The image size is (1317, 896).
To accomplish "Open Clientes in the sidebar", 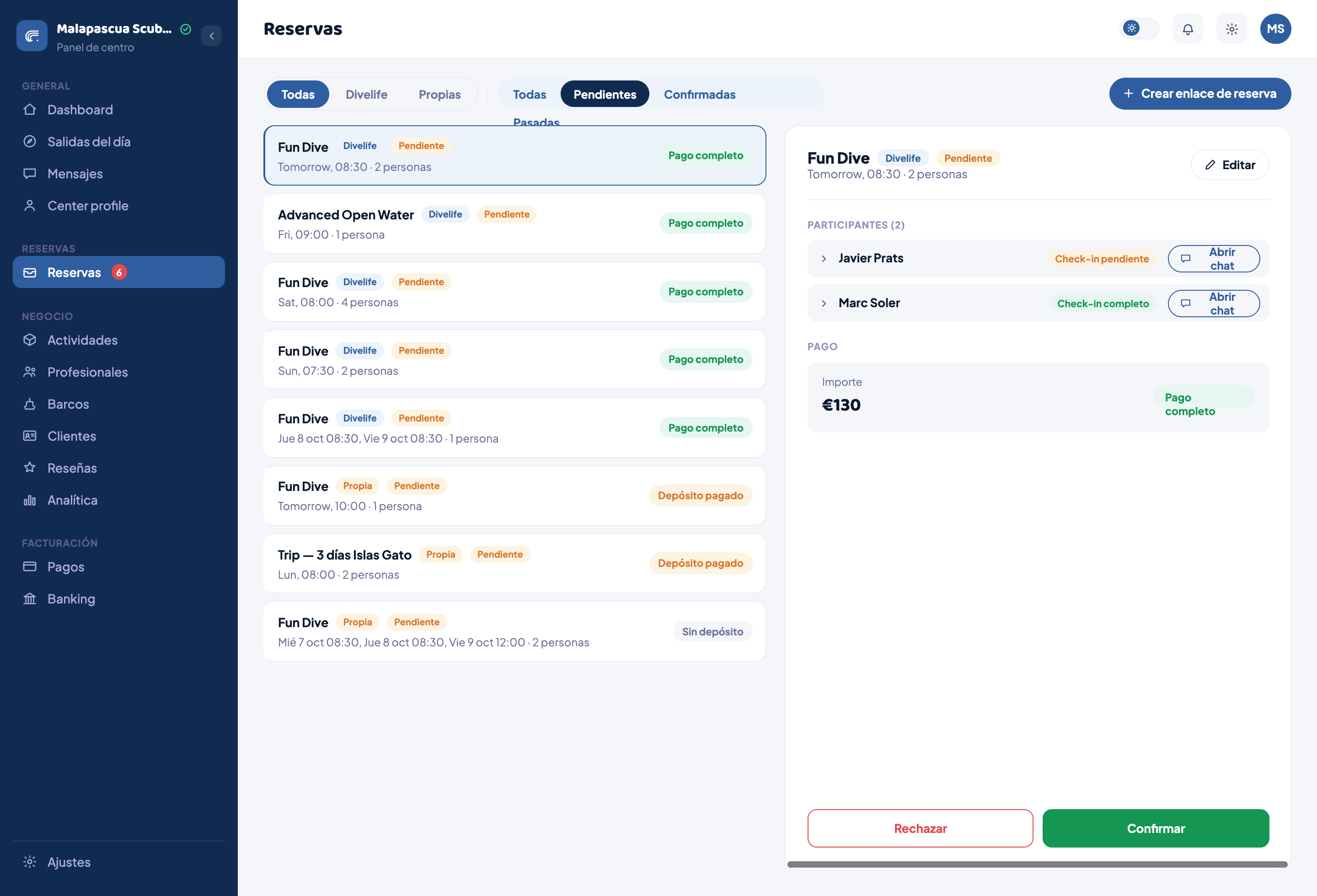I will click(118, 436).
